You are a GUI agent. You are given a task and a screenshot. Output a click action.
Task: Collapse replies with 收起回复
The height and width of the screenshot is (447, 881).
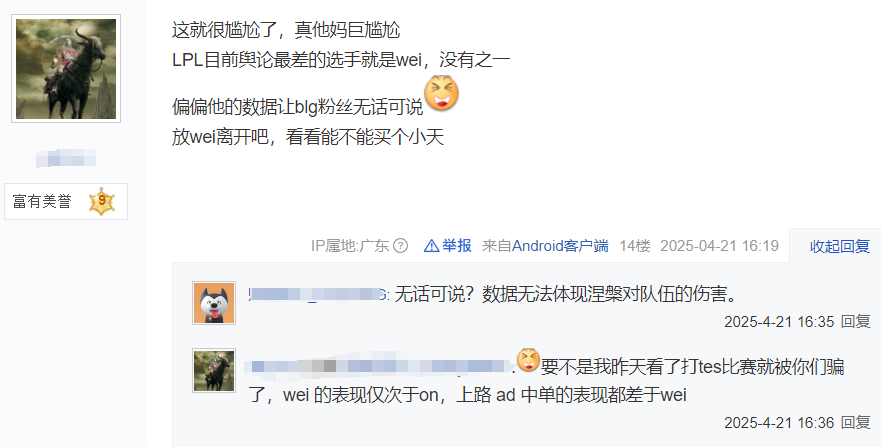coord(839,246)
